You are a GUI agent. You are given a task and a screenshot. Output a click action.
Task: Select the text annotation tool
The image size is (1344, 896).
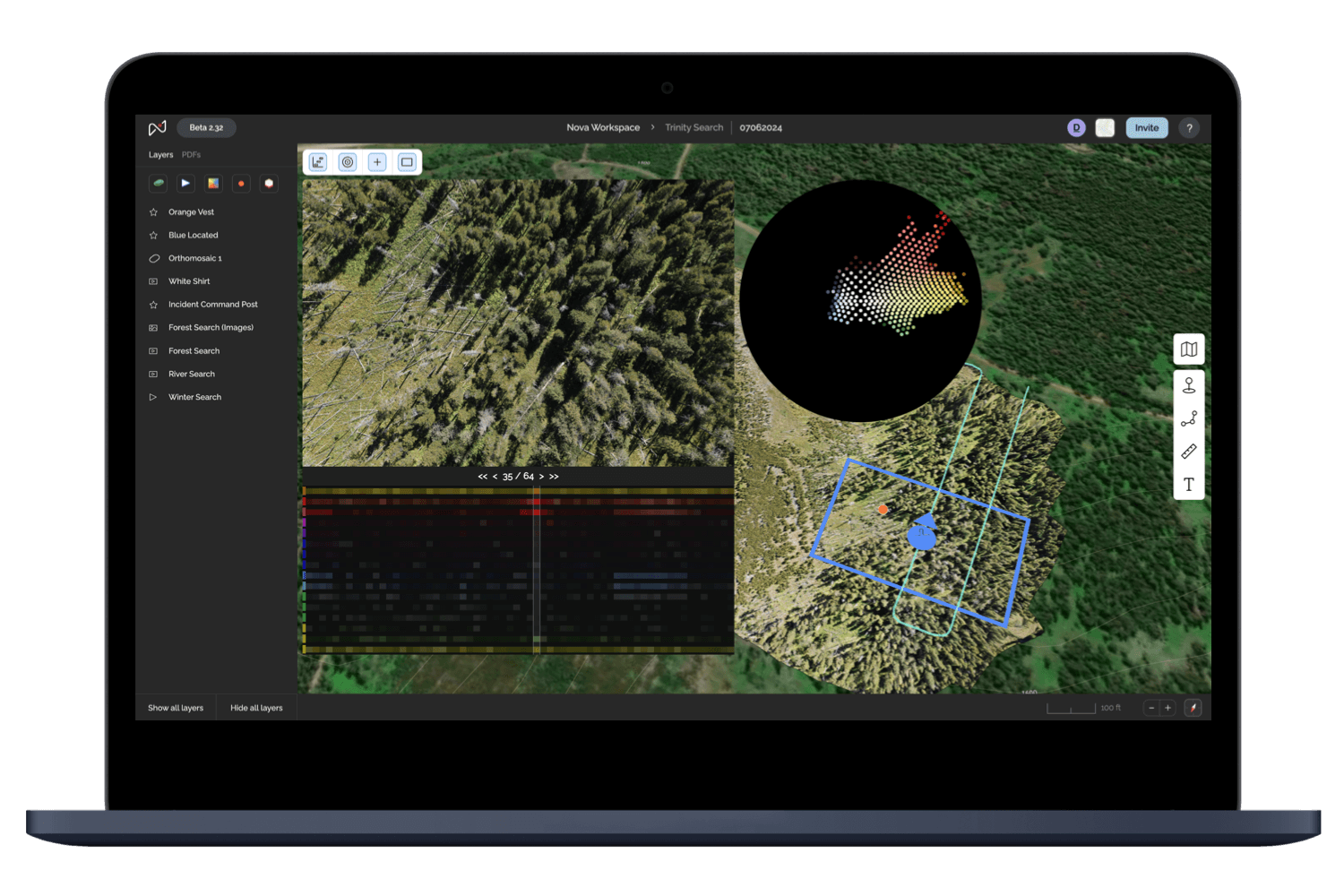coord(1189,484)
